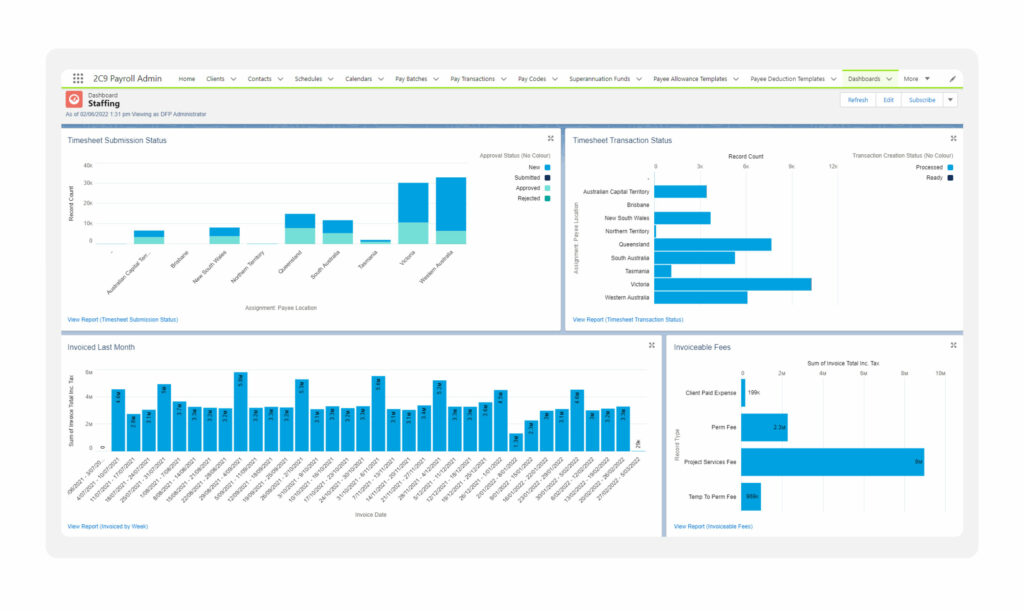
Task: Click the Refresh button
Action: click(x=857, y=100)
